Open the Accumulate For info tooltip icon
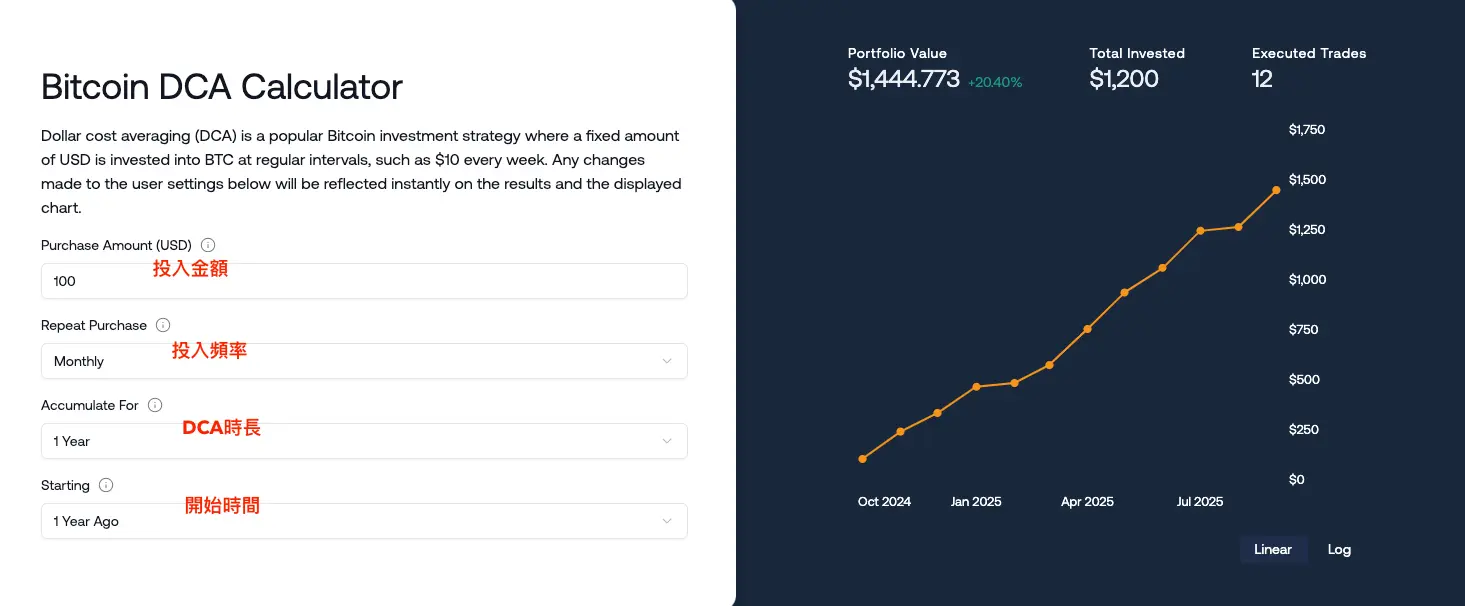Screen dimensions: 1465x606 (x=155, y=405)
